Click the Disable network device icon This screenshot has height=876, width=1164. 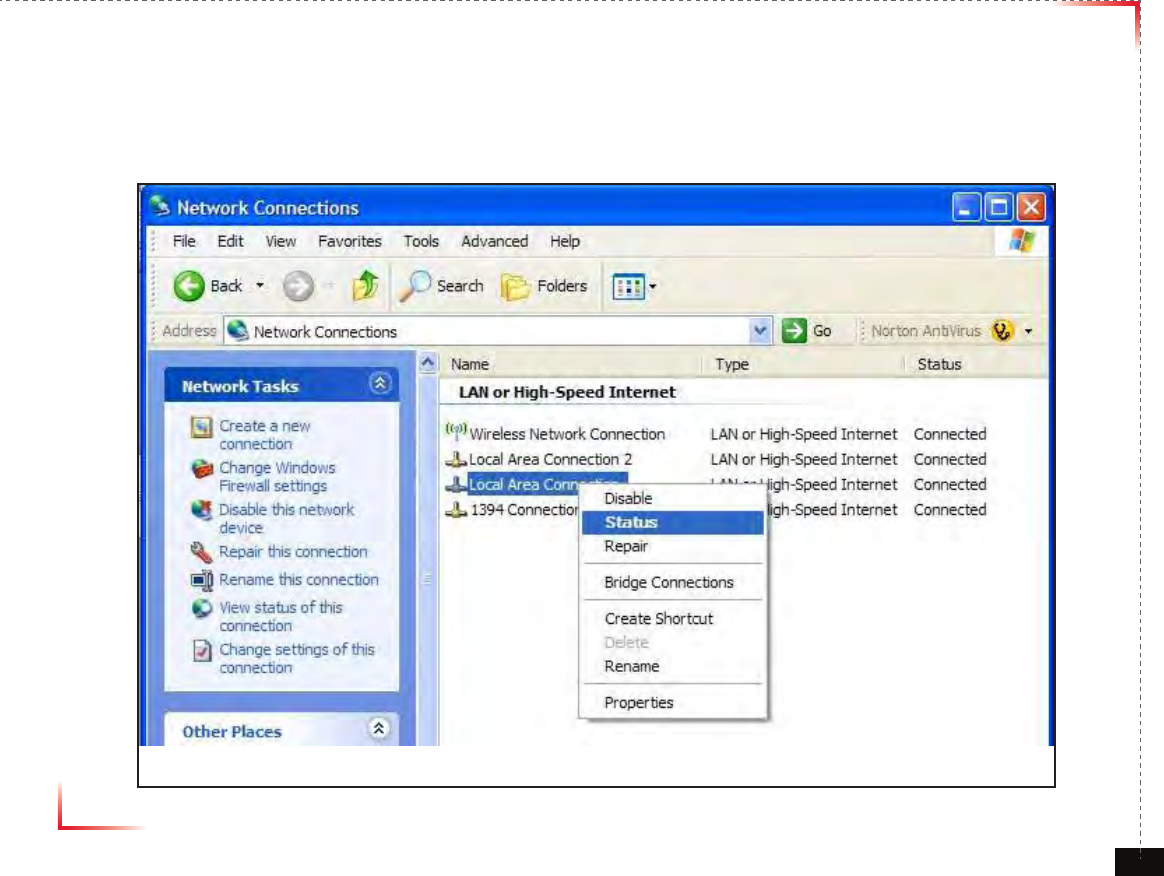click(x=201, y=511)
